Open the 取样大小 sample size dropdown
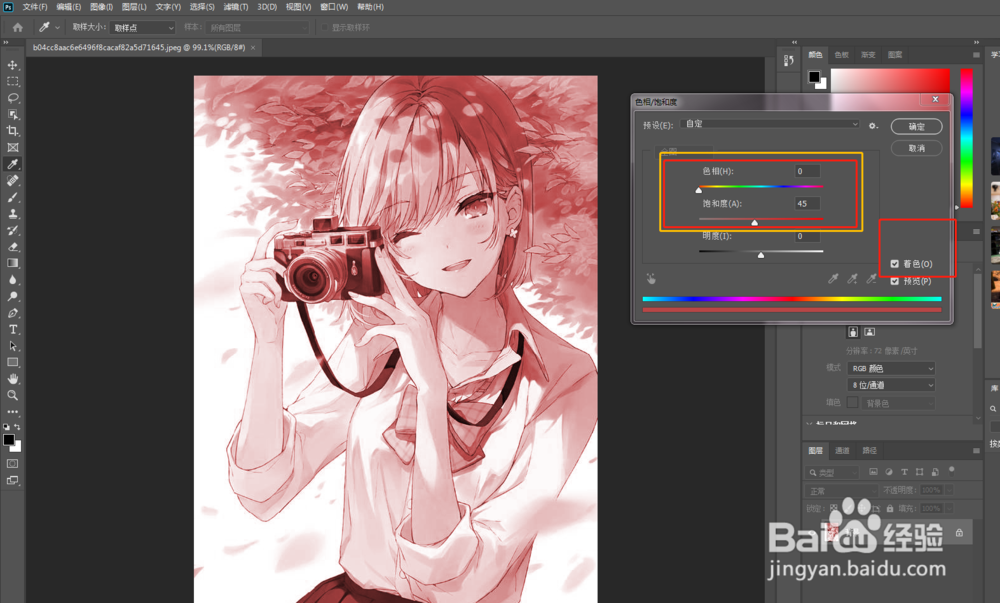Image resolution: width=1000 pixels, height=603 pixels. [x=142, y=27]
